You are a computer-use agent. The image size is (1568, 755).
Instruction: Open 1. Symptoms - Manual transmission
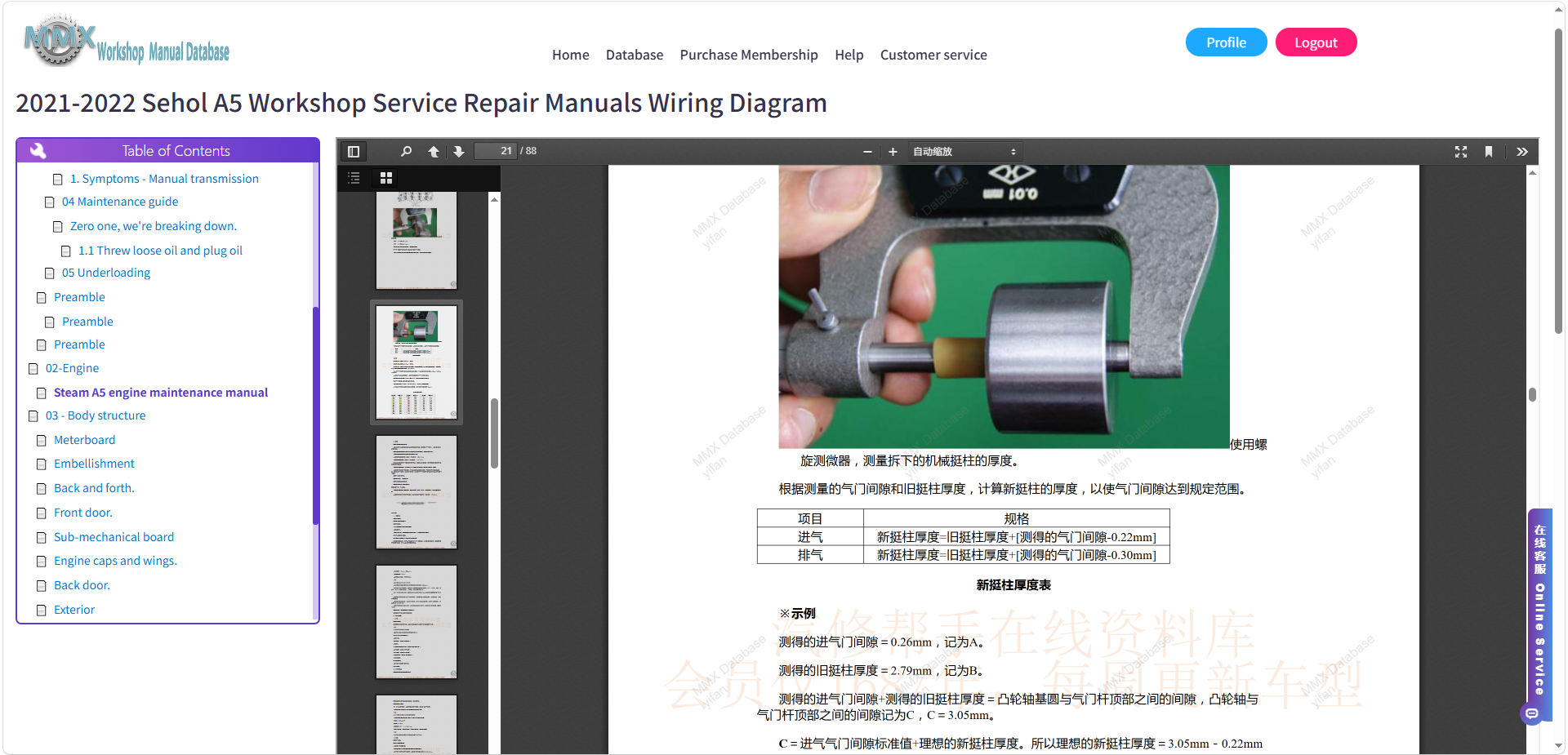tap(164, 179)
